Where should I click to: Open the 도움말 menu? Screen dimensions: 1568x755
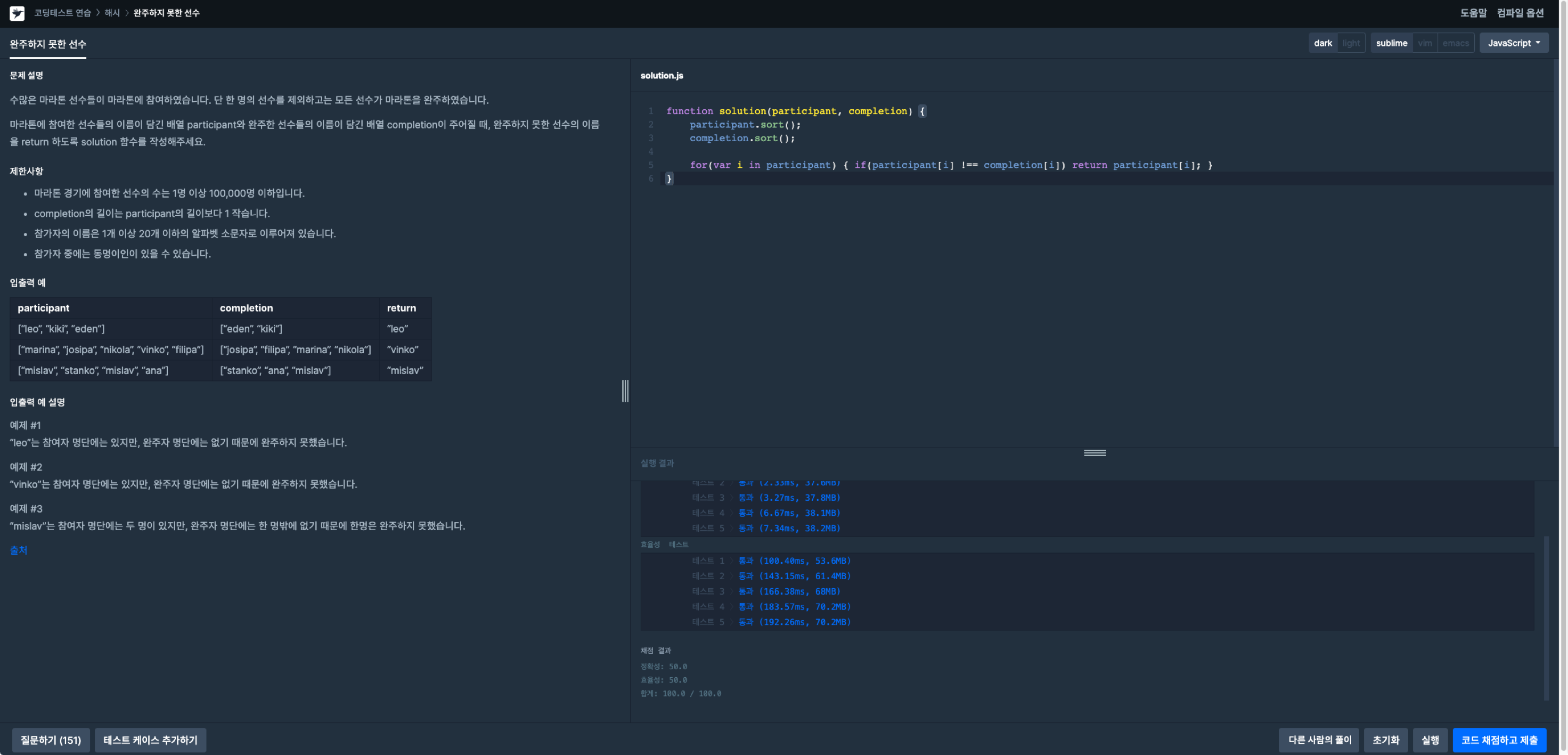pyautogui.click(x=1473, y=13)
